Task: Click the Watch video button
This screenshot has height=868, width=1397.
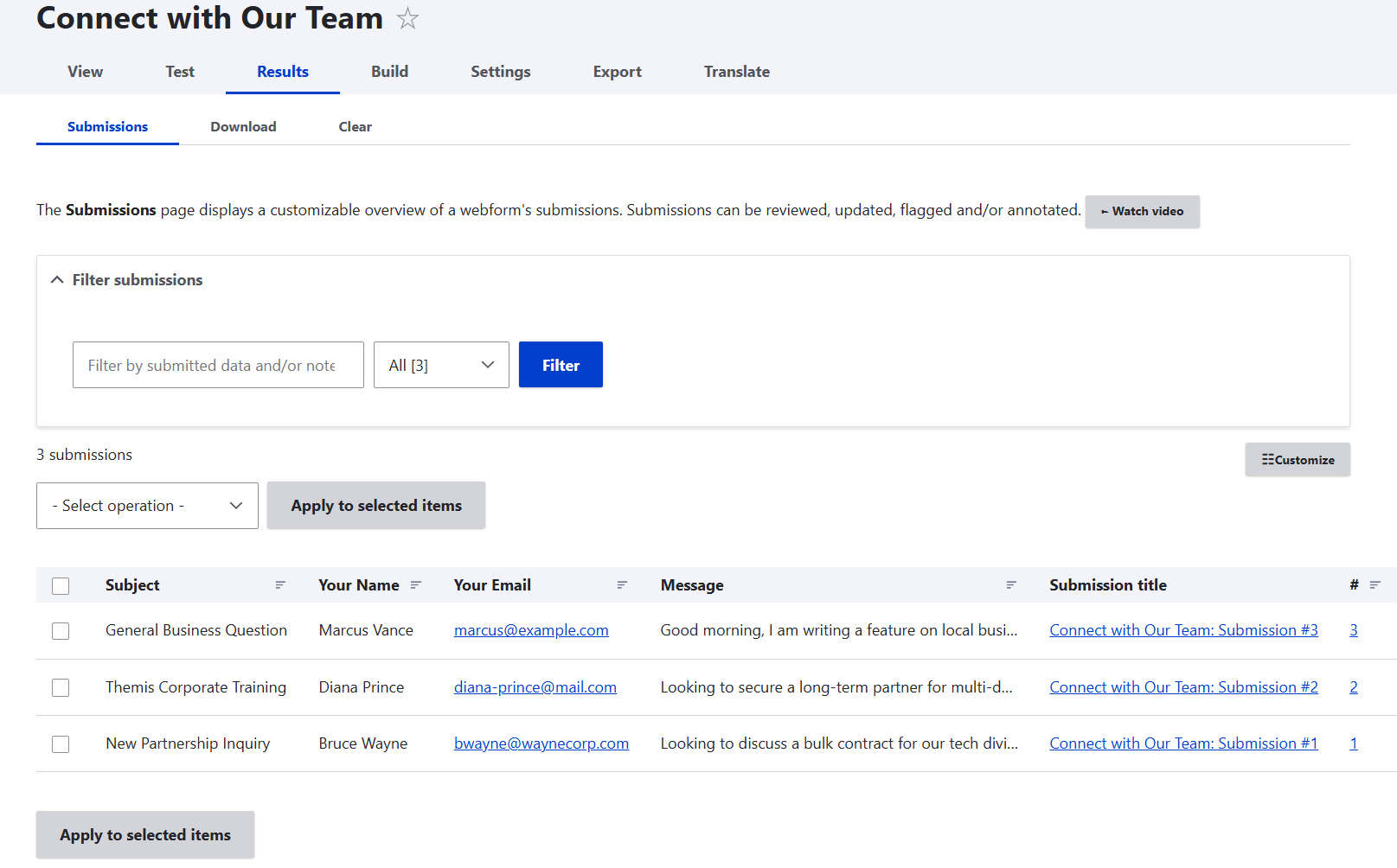Action: 1142,211
